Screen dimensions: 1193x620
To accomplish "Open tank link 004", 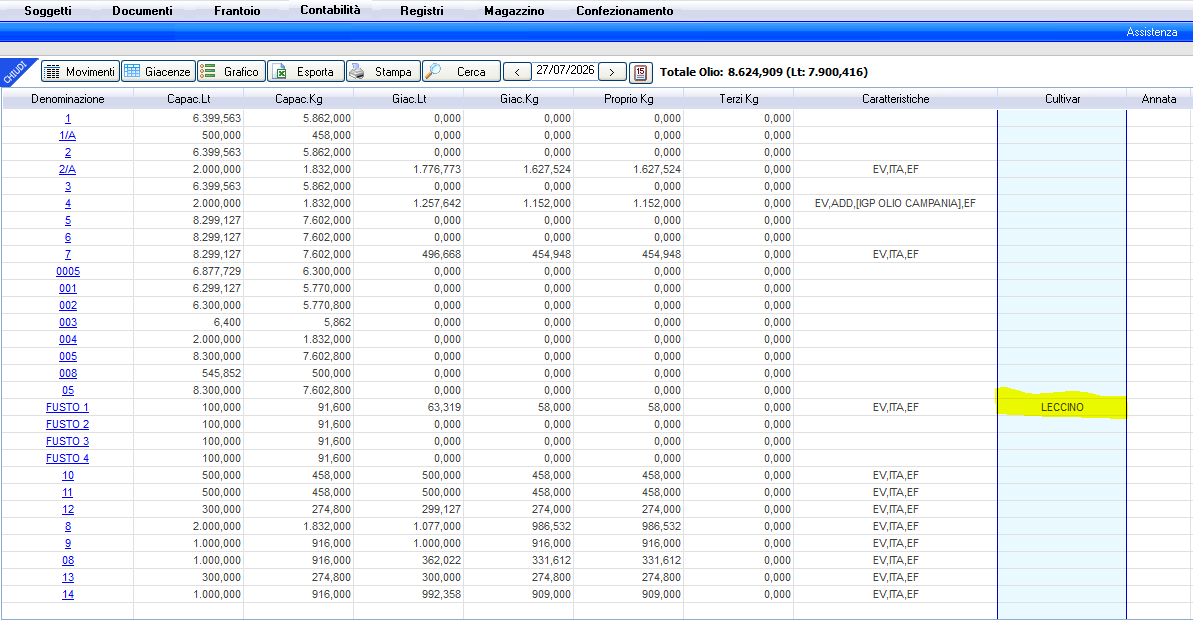I will [68, 339].
